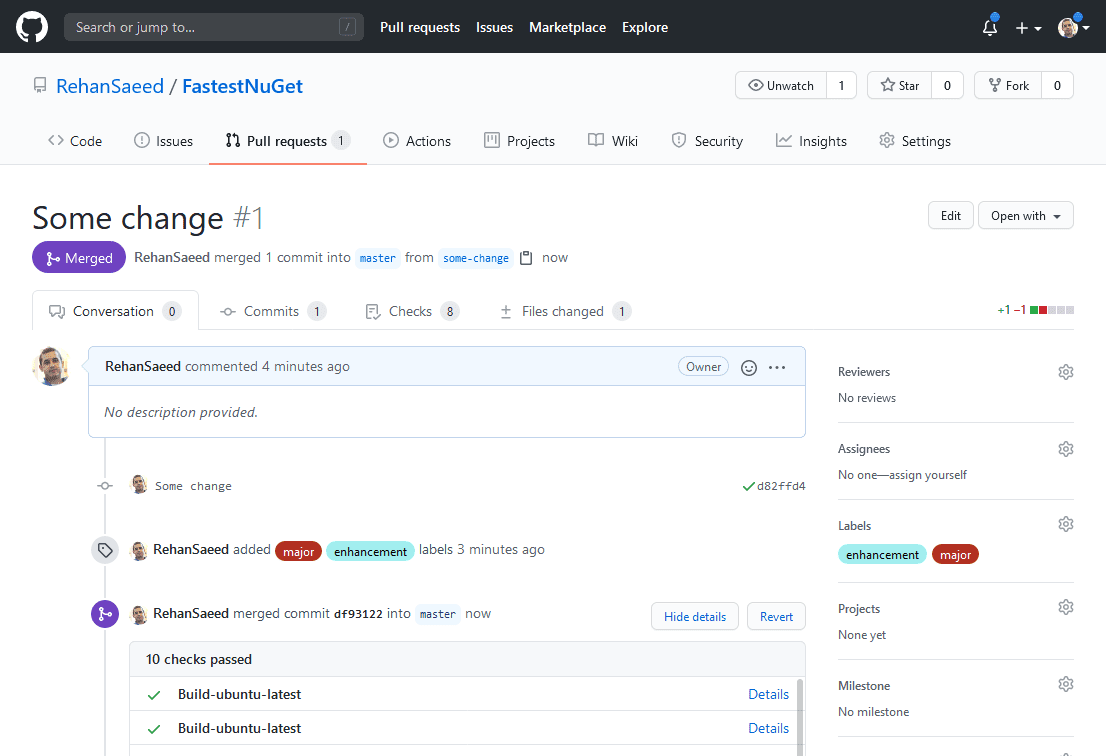Open Reviewers settings gear
The width and height of the screenshot is (1106, 756).
point(1066,371)
